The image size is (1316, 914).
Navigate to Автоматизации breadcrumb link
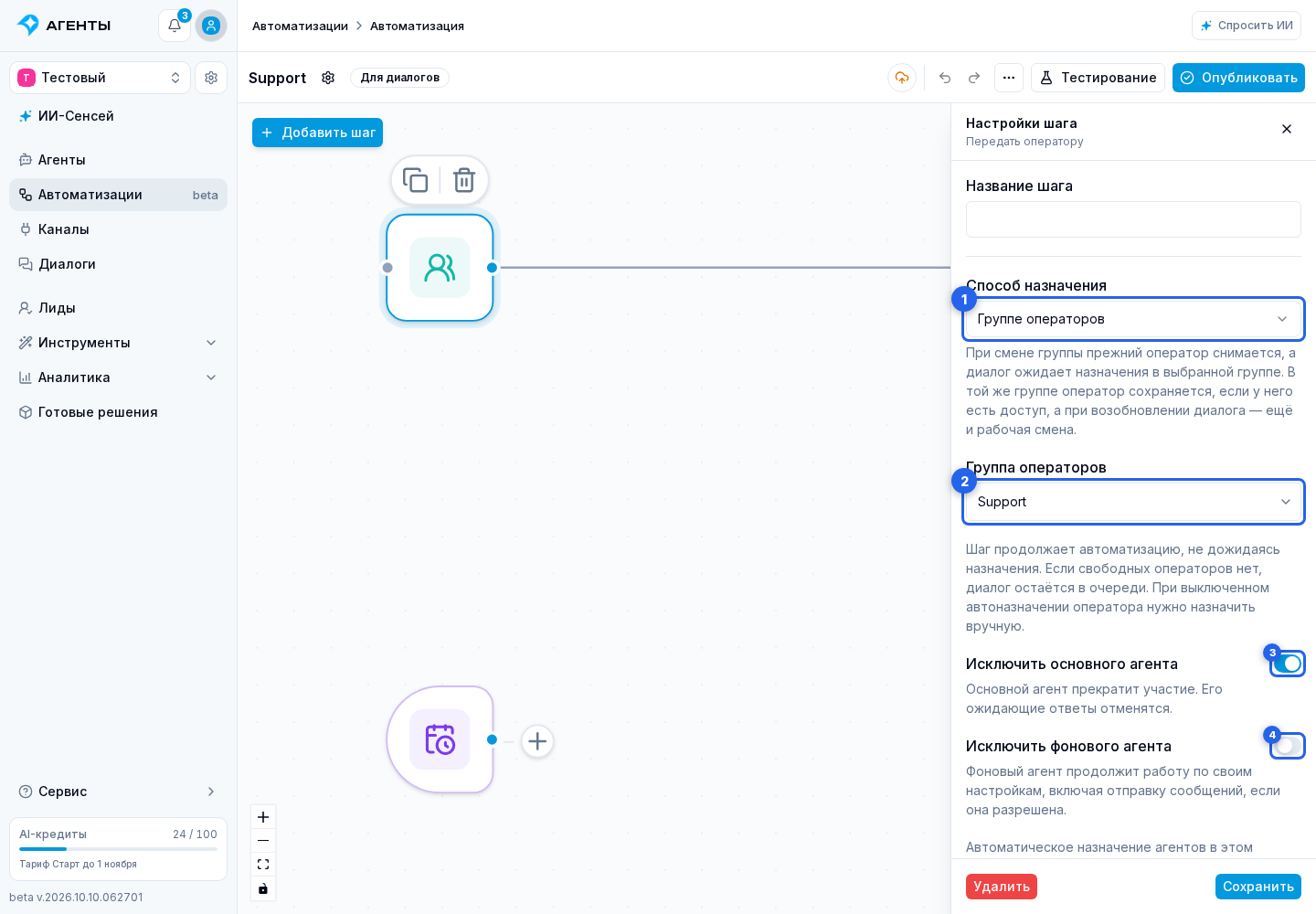pyautogui.click(x=300, y=26)
